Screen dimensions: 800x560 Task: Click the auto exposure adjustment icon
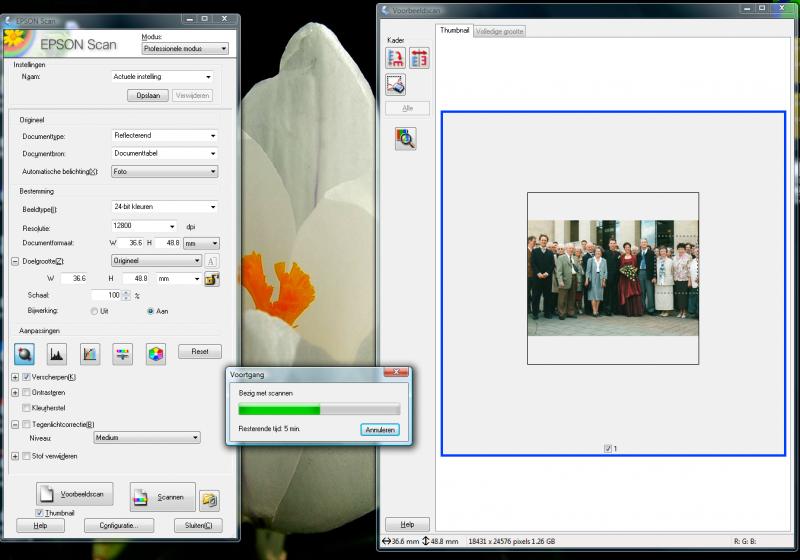[x=24, y=353]
